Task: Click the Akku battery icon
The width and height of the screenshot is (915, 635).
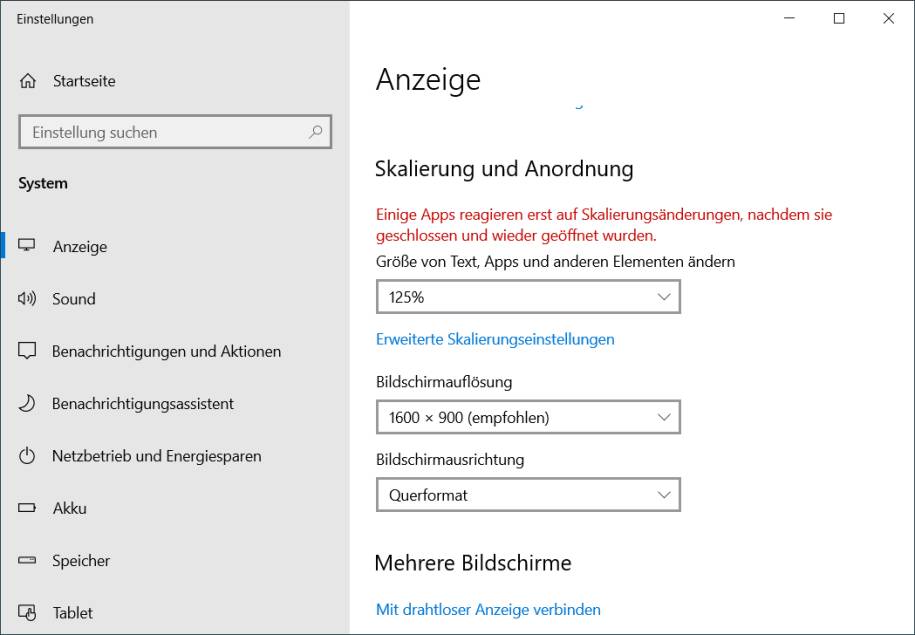Action: [28, 508]
